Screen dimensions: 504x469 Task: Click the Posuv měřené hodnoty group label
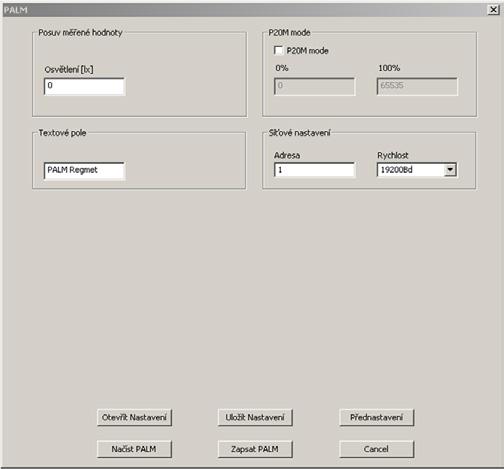point(80,33)
